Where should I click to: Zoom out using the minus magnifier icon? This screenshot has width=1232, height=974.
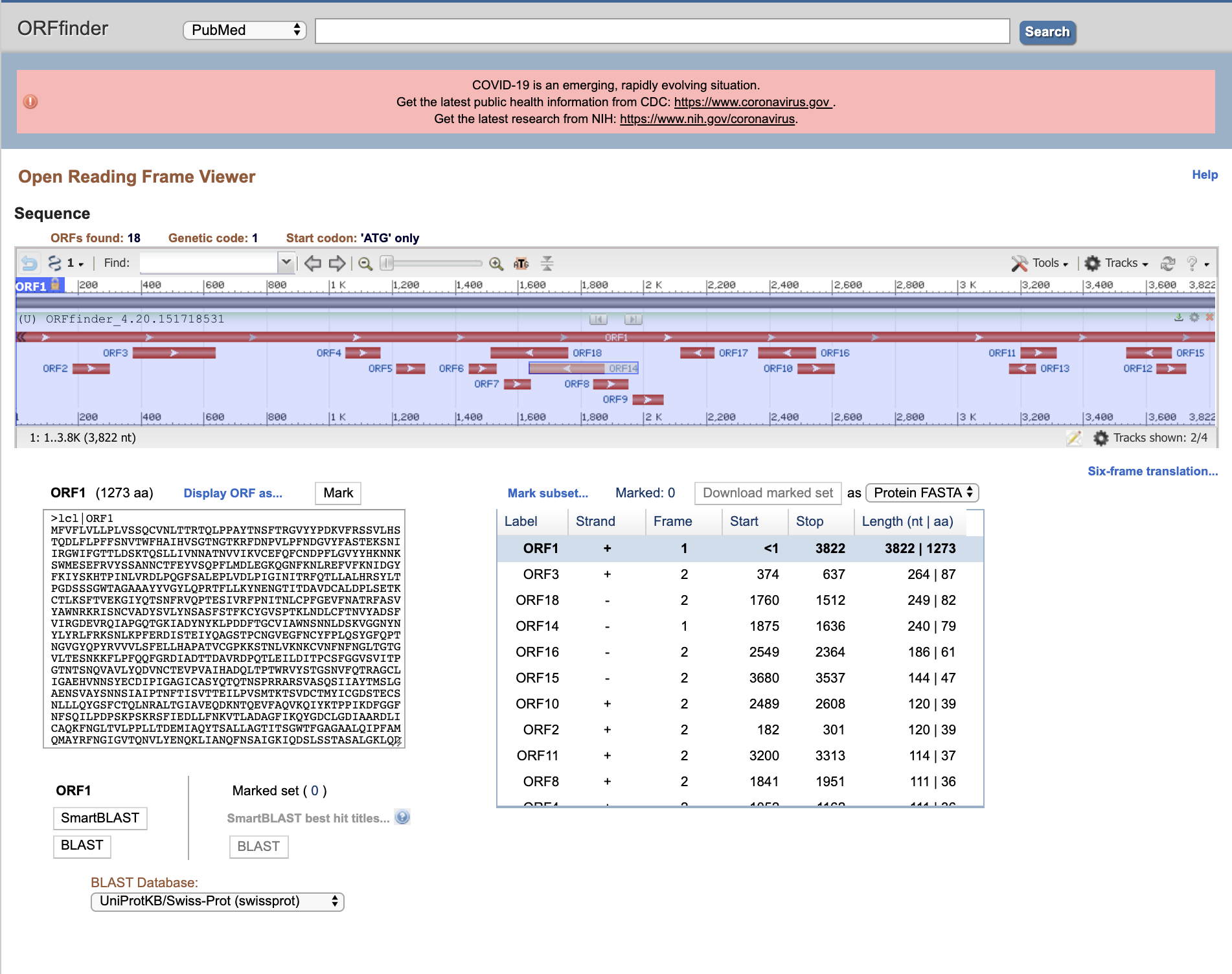coord(365,264)
